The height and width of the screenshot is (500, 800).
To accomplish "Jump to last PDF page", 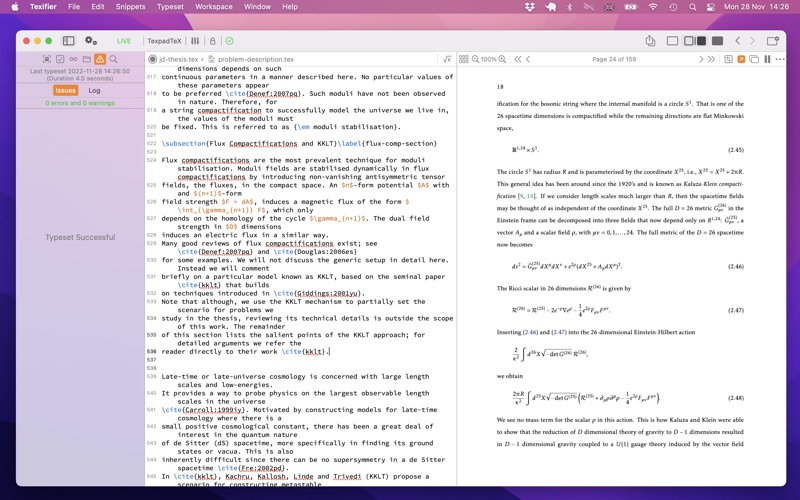I will [711, 59].
